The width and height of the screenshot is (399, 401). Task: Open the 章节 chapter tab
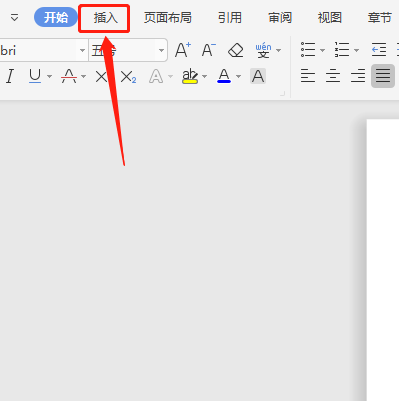pos(379,18)
